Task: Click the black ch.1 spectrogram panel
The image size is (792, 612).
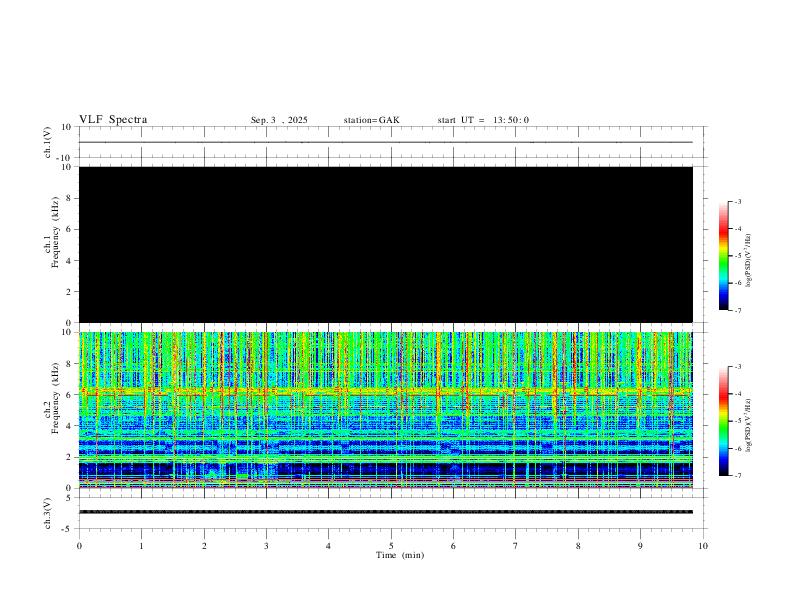Action: coord(386,244)
